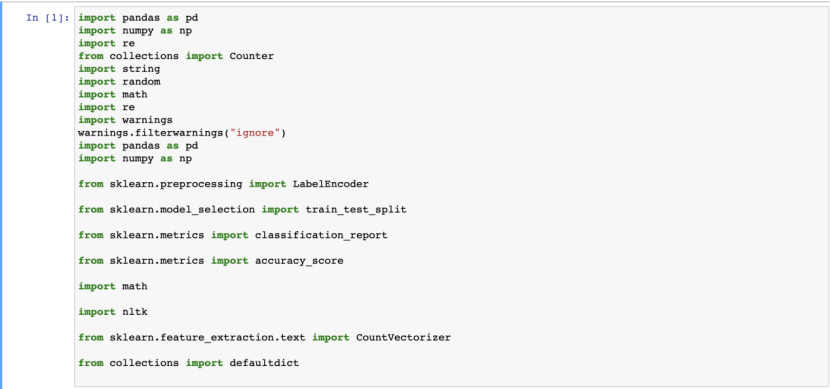830x389 pixels.
Task: Place cursor on the import nltk line
Action: 113,312
